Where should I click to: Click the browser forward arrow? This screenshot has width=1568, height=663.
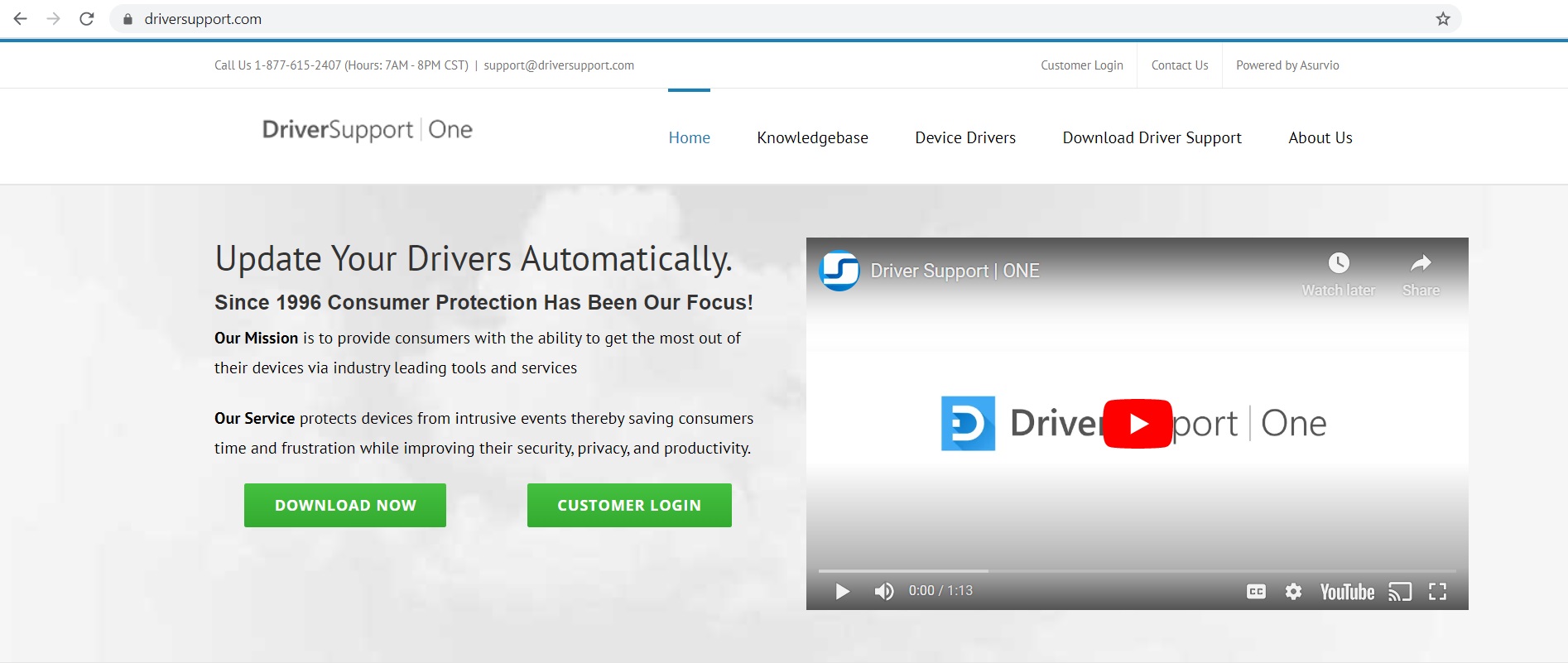54,18
